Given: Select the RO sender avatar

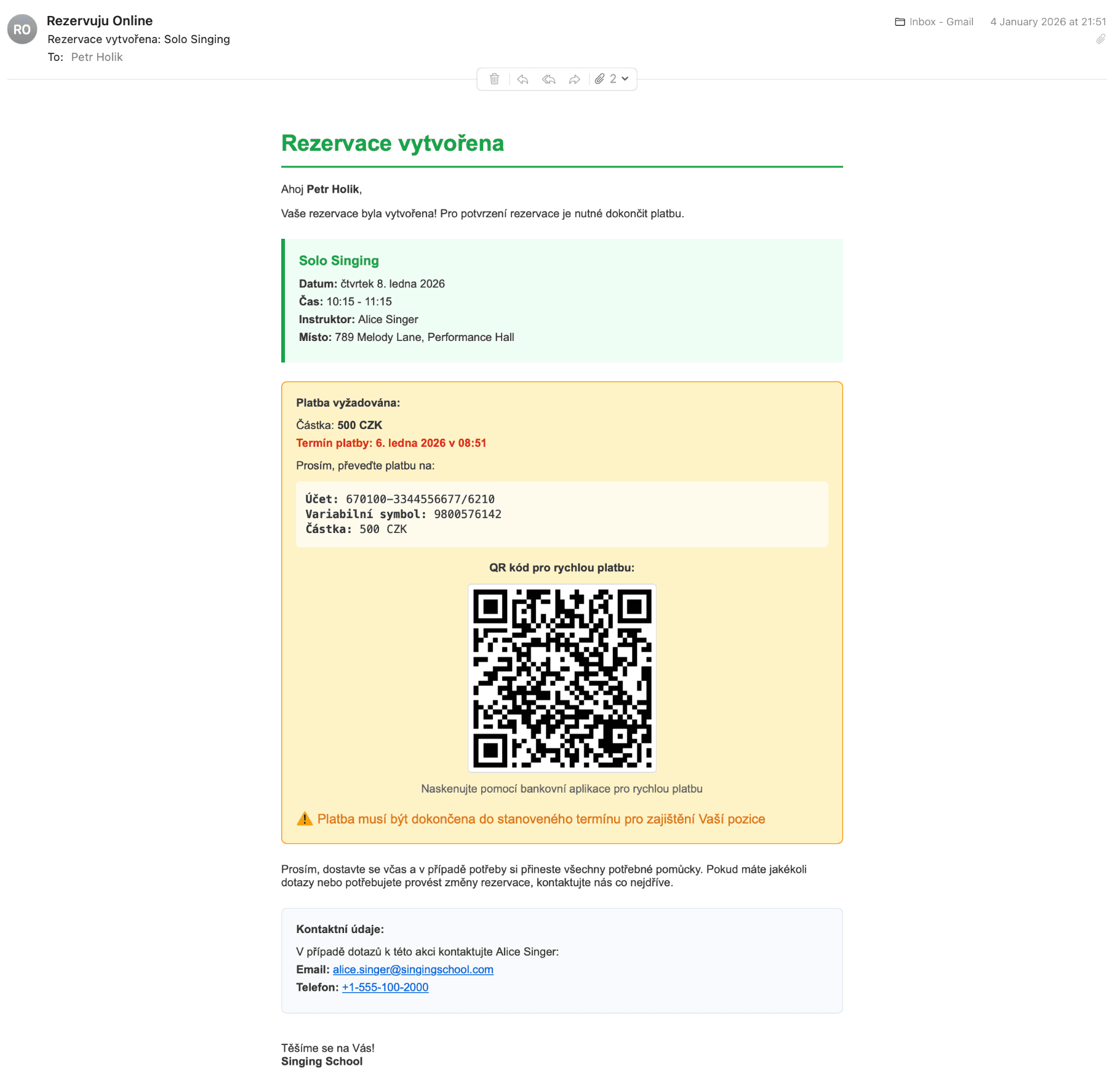Looking at the screenshot, I should 23,28.
